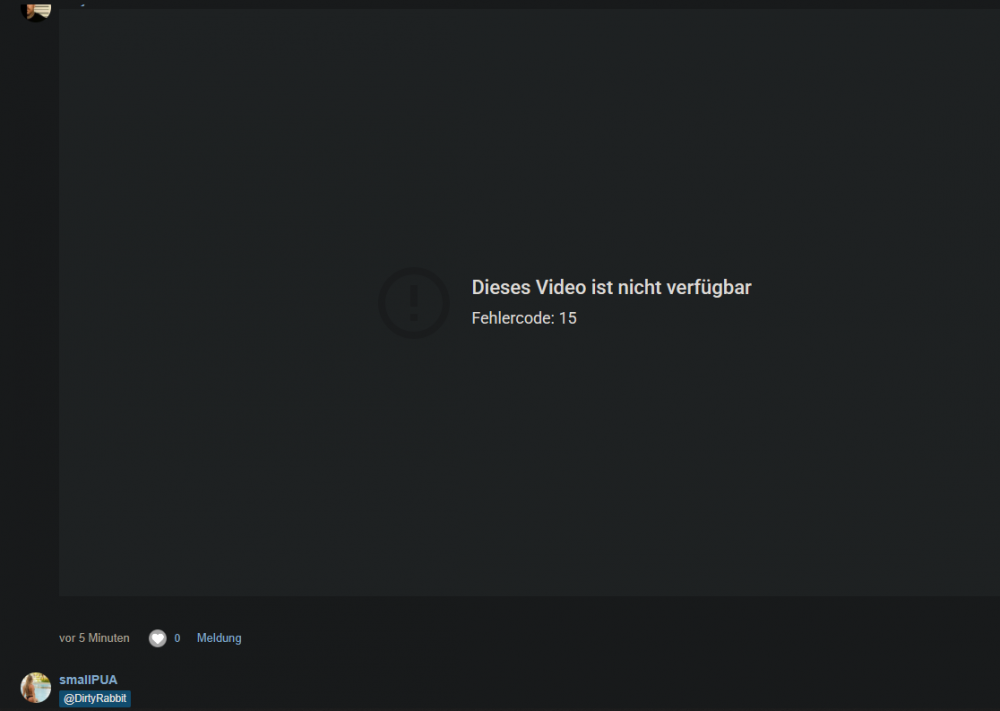Viewport: 1000px width, 711px height.
Task: Click the number 15 in the error code
Action: (568, 319)
